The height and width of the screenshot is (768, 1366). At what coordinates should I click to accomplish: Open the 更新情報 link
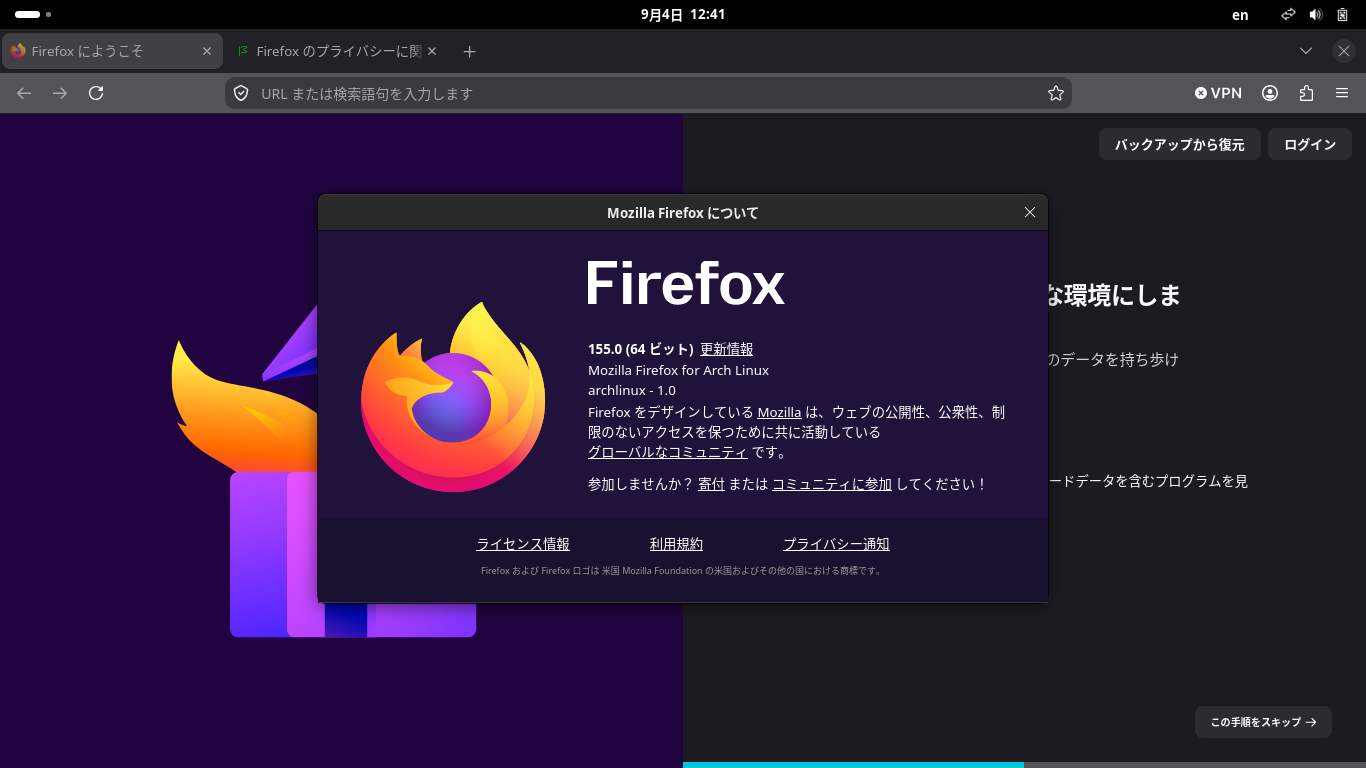tap(726, 349)
